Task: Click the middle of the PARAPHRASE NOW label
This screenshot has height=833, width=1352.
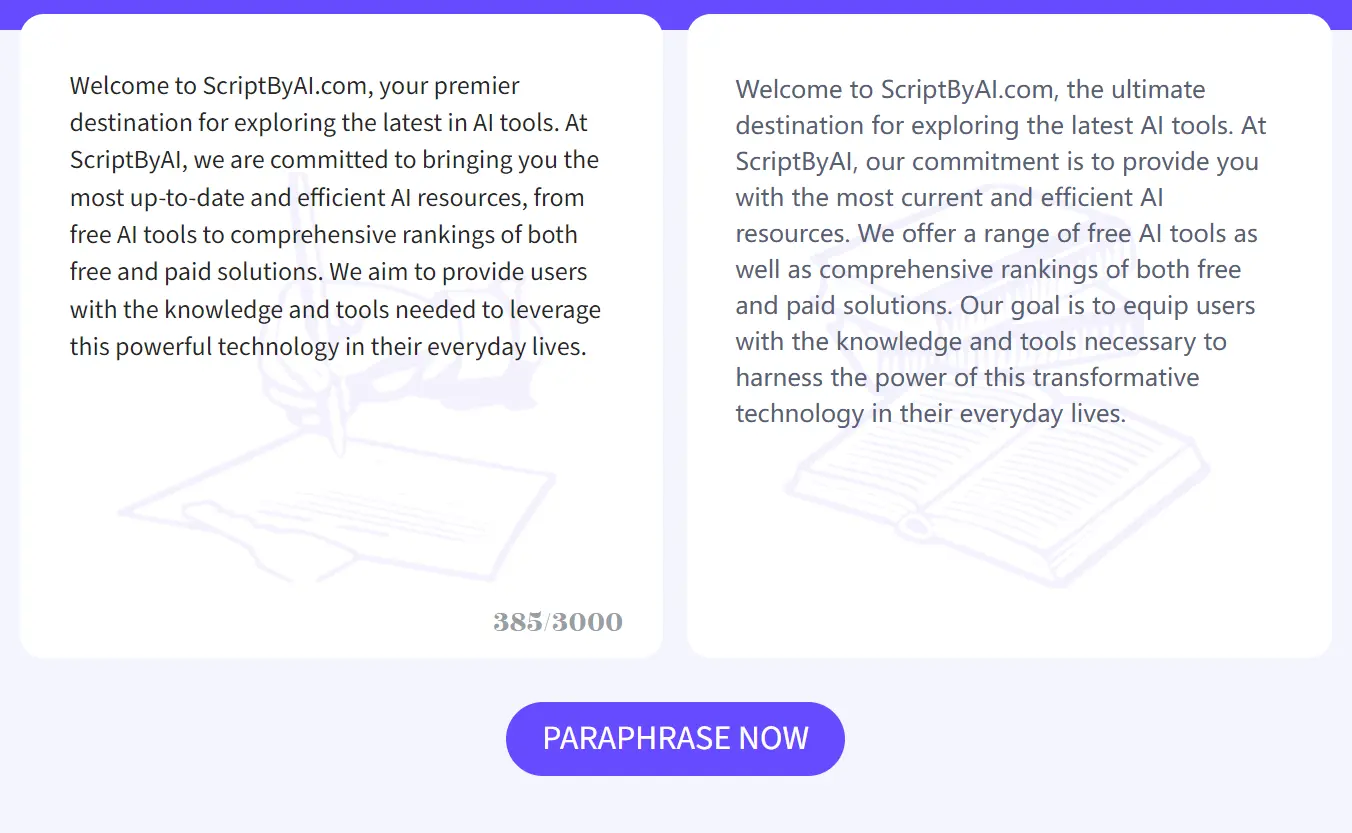Action: pos(675,738)
